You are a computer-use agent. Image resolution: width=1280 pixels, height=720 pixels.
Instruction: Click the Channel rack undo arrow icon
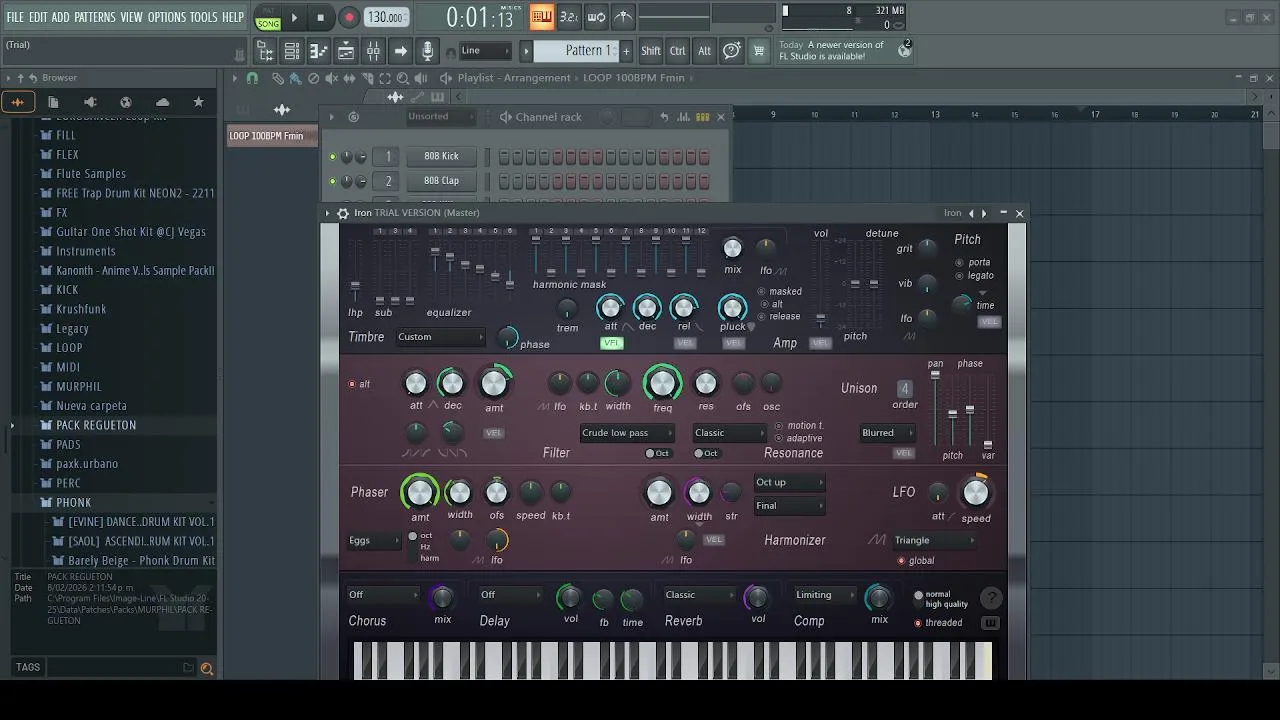[664, 117]
